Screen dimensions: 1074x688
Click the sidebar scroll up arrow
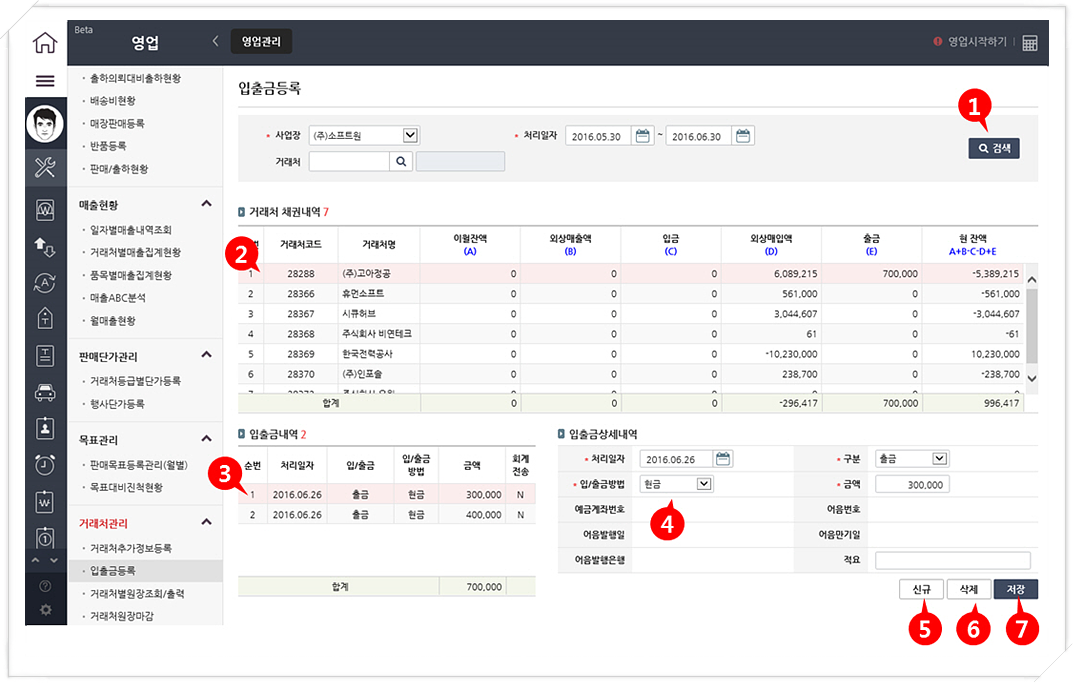(x=36, y=561)
